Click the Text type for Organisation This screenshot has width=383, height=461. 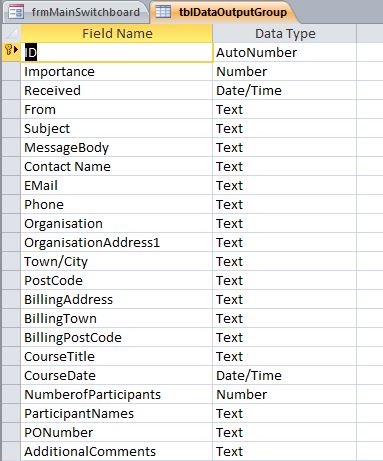point(284,223)
